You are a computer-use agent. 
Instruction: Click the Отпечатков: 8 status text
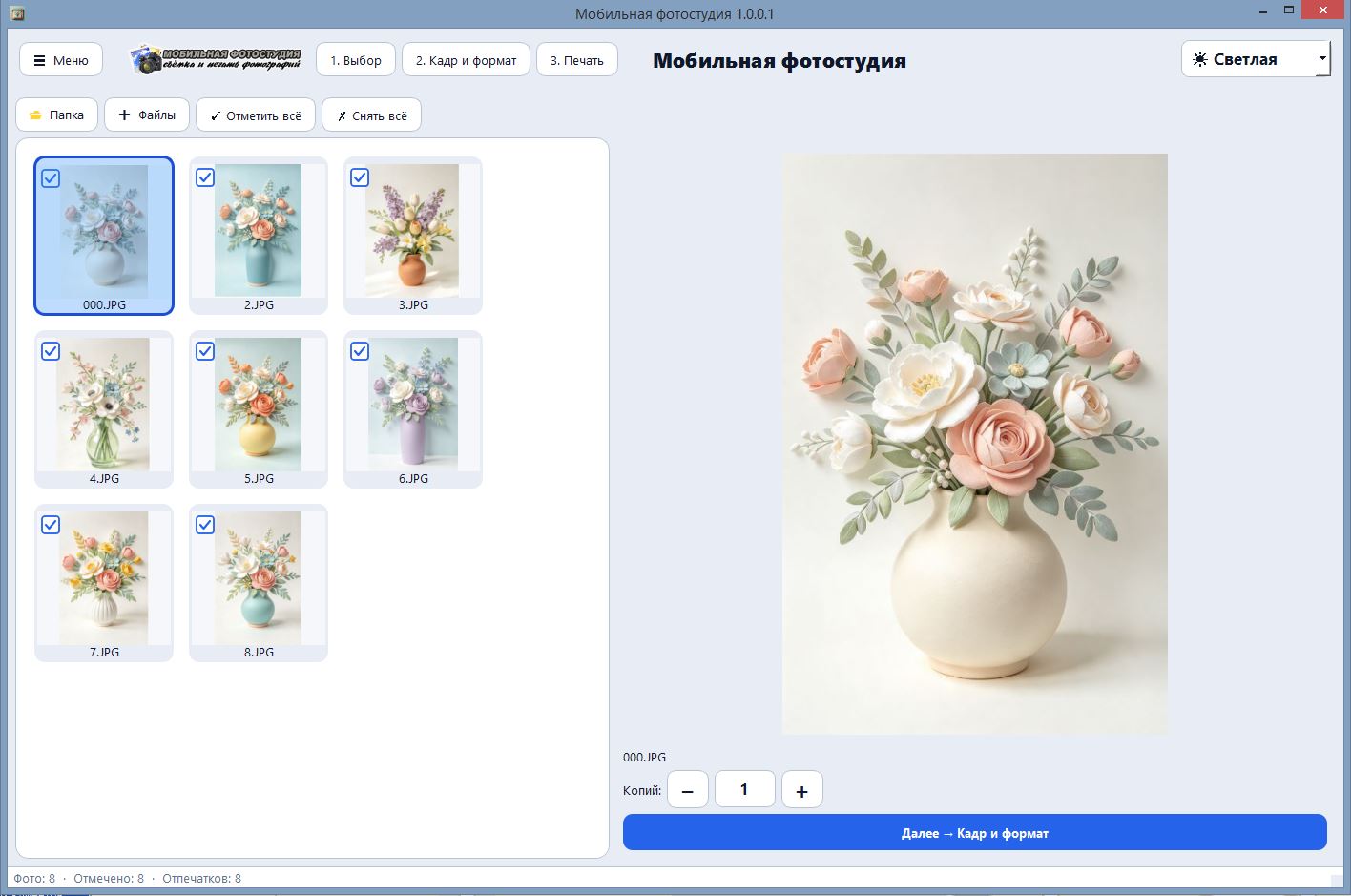[202, 878]
